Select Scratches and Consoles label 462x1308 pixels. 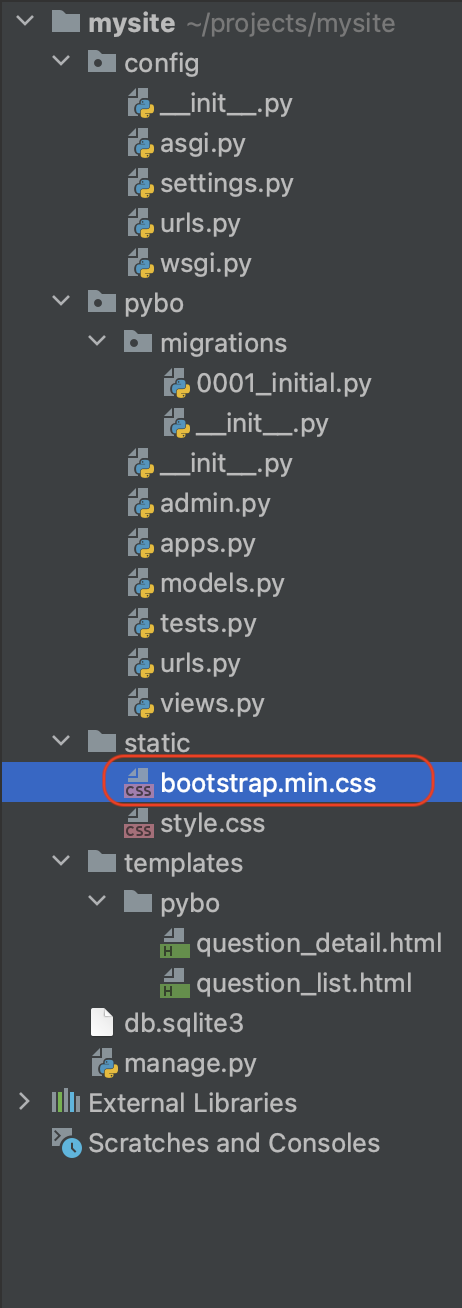234,1142
